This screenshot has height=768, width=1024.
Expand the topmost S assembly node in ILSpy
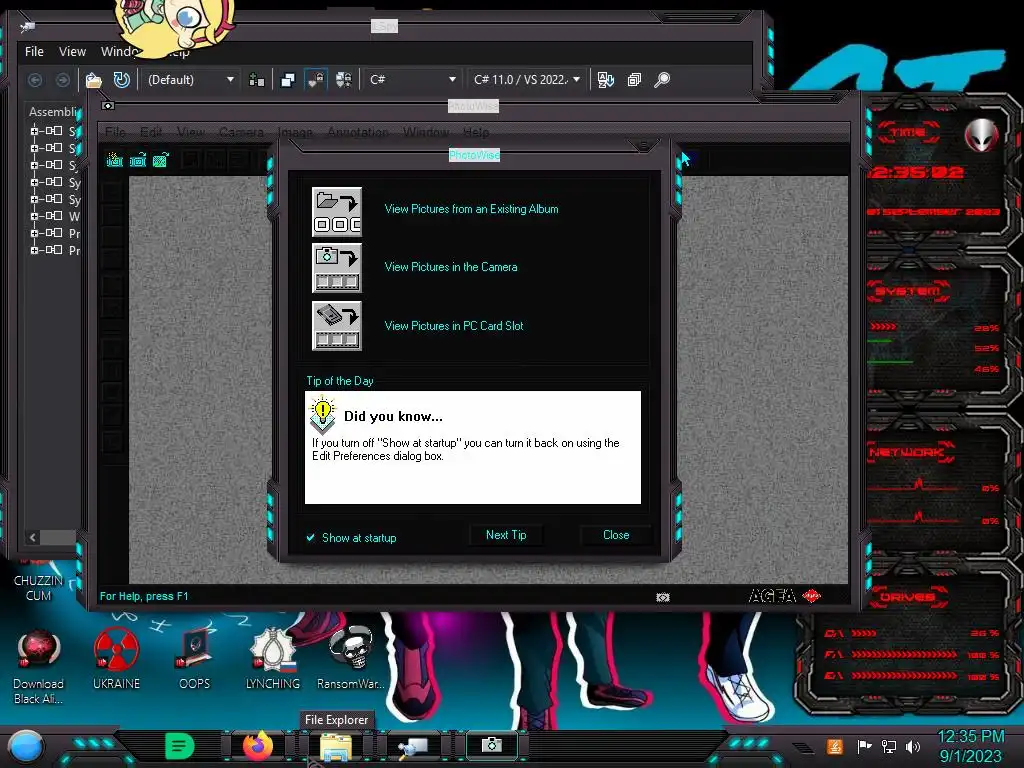tap(34, 131)
